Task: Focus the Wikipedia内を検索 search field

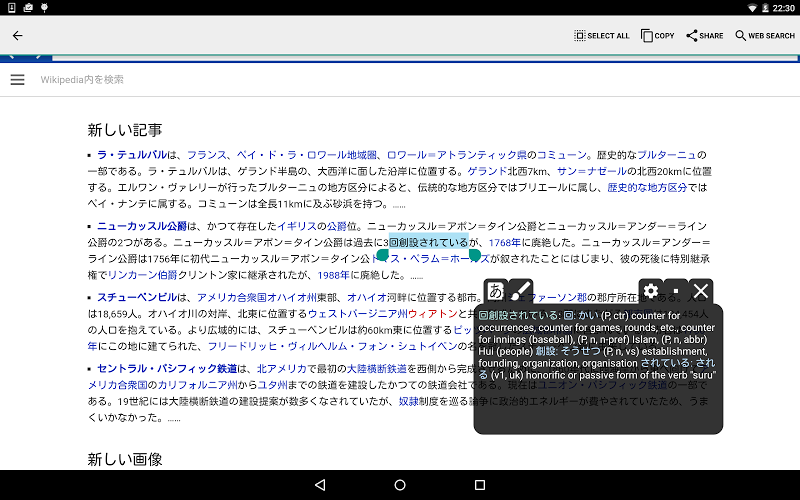Action: (x=82, y=79)
